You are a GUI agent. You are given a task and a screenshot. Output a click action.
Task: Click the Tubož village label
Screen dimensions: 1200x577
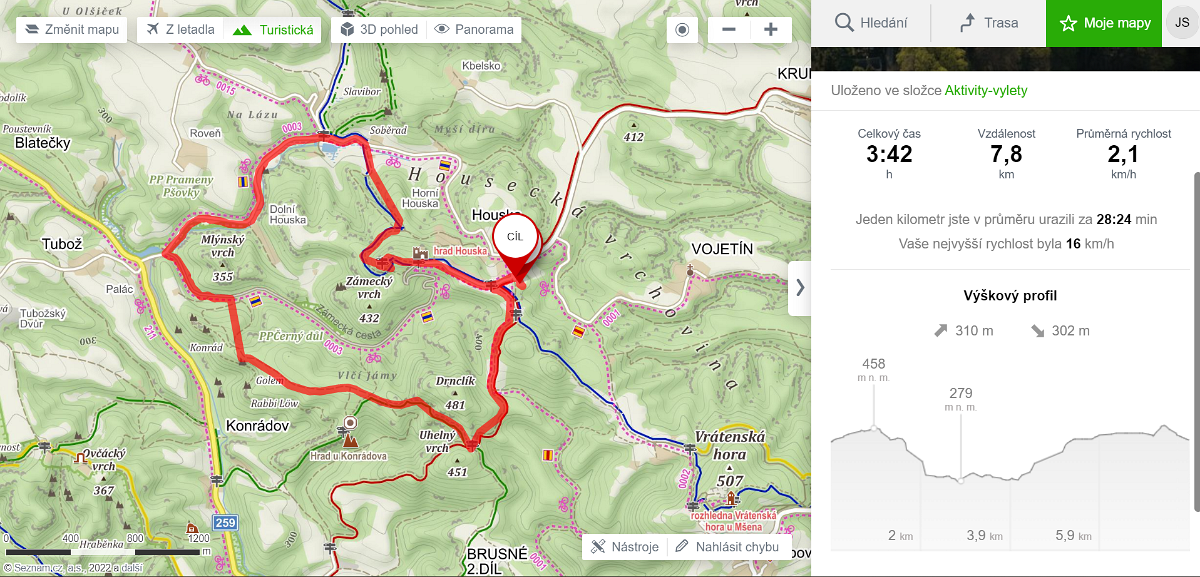61,243
